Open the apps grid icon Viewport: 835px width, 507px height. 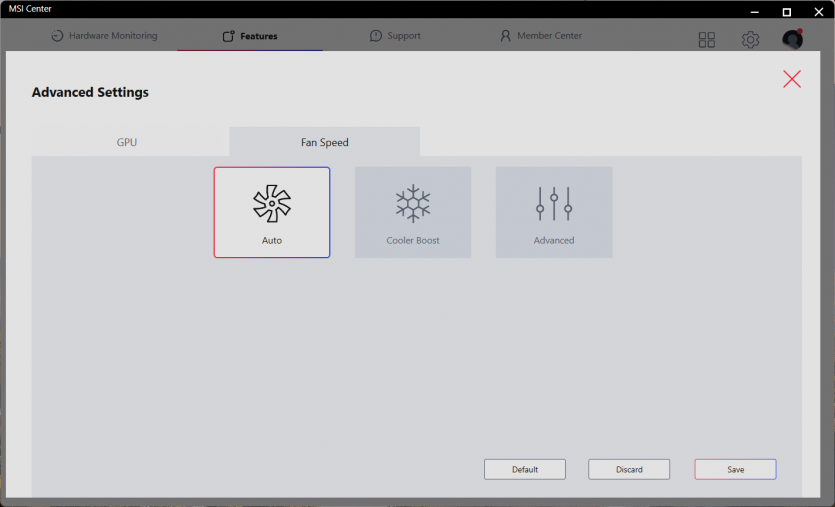click(707, 39)
